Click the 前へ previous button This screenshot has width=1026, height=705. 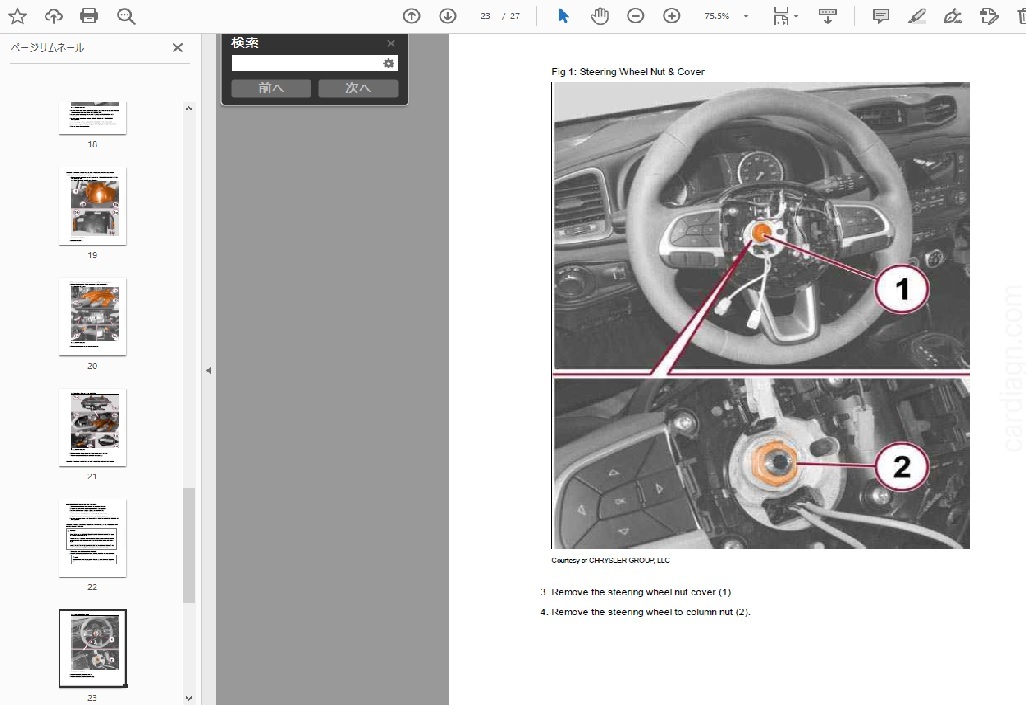271,88
